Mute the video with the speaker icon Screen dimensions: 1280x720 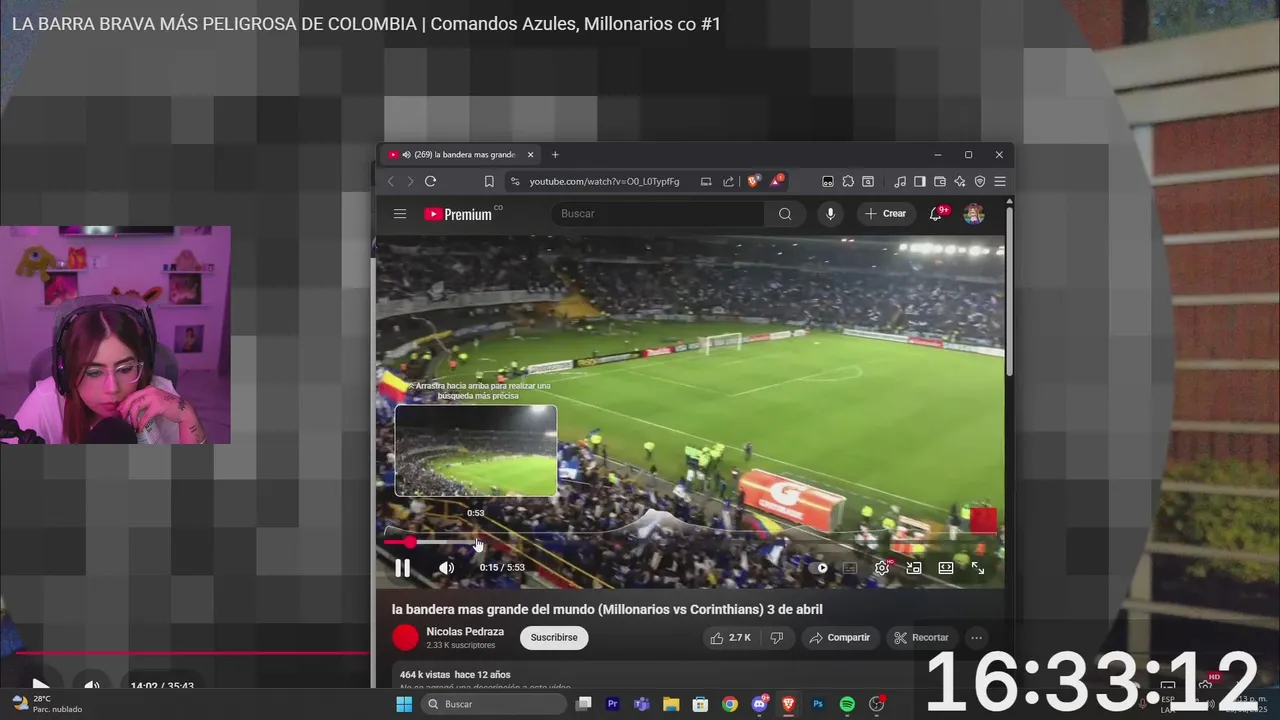(x=446, y=568)
